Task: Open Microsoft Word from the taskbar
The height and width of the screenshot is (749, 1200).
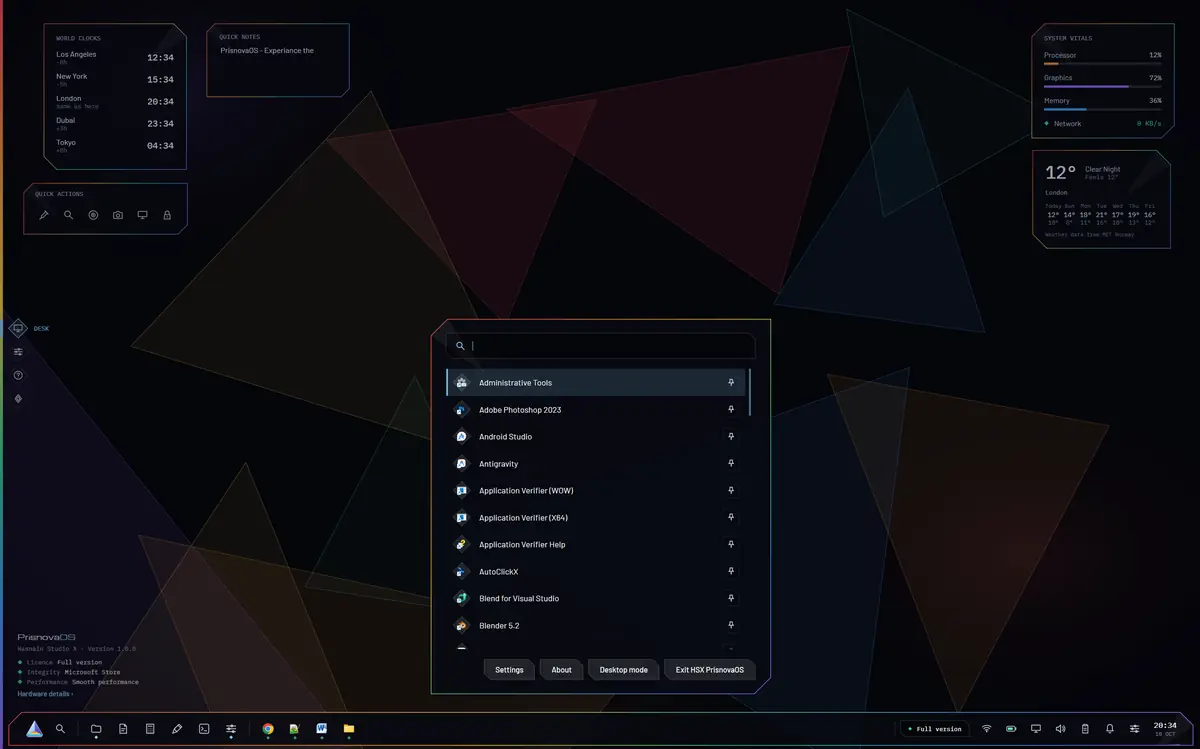Action: [x=322, y=729]
